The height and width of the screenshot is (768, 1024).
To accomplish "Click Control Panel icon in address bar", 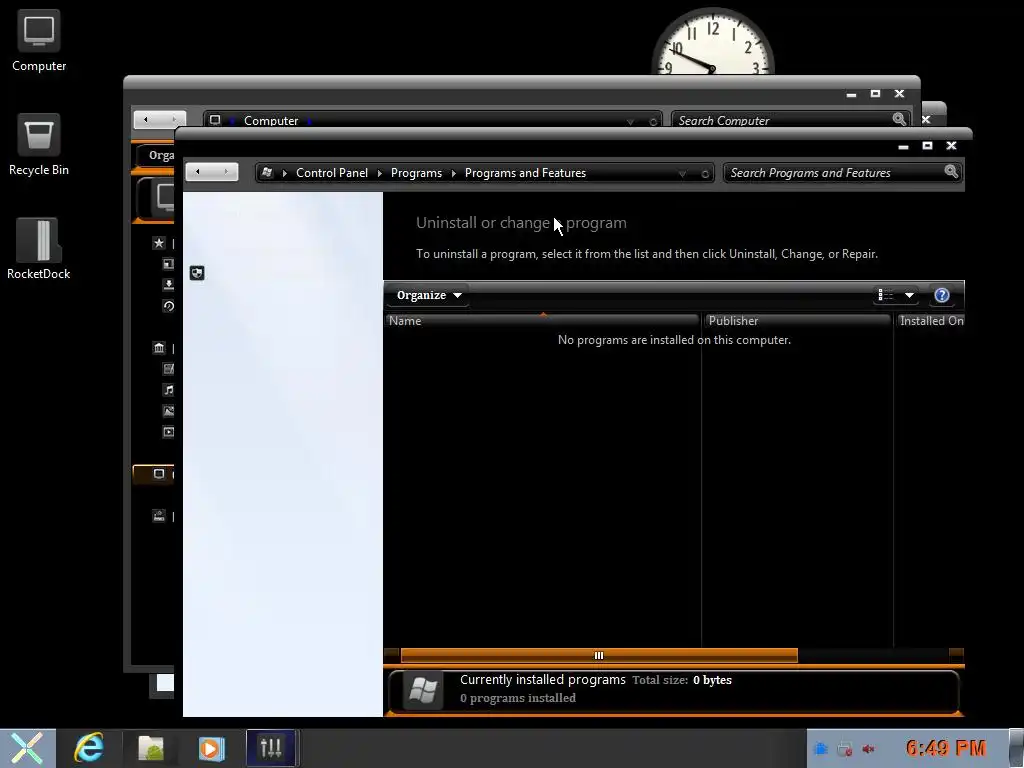I will tap(266, 172).
